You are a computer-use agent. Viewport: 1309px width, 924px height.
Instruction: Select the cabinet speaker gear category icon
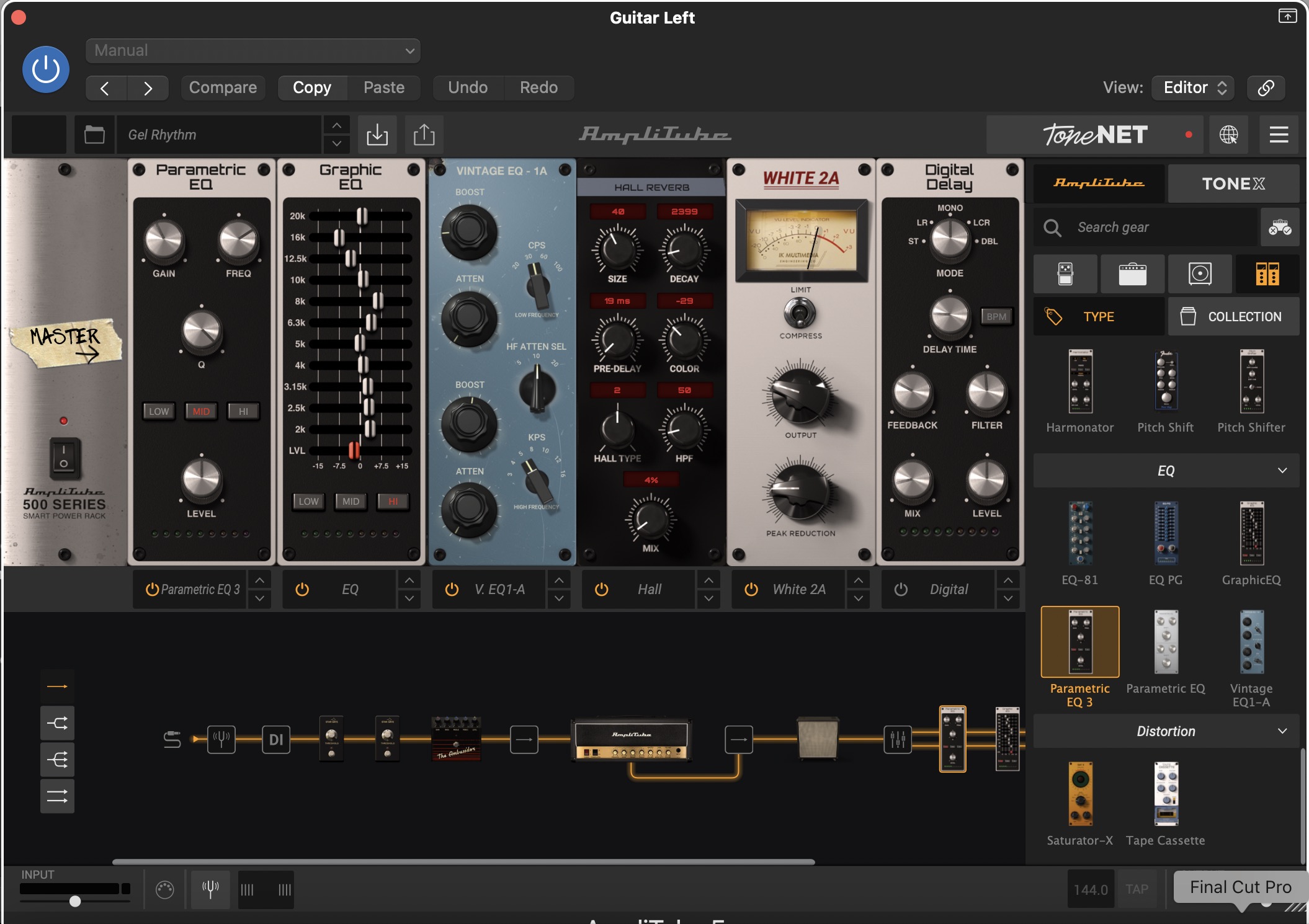click(x=1200, y=273)
